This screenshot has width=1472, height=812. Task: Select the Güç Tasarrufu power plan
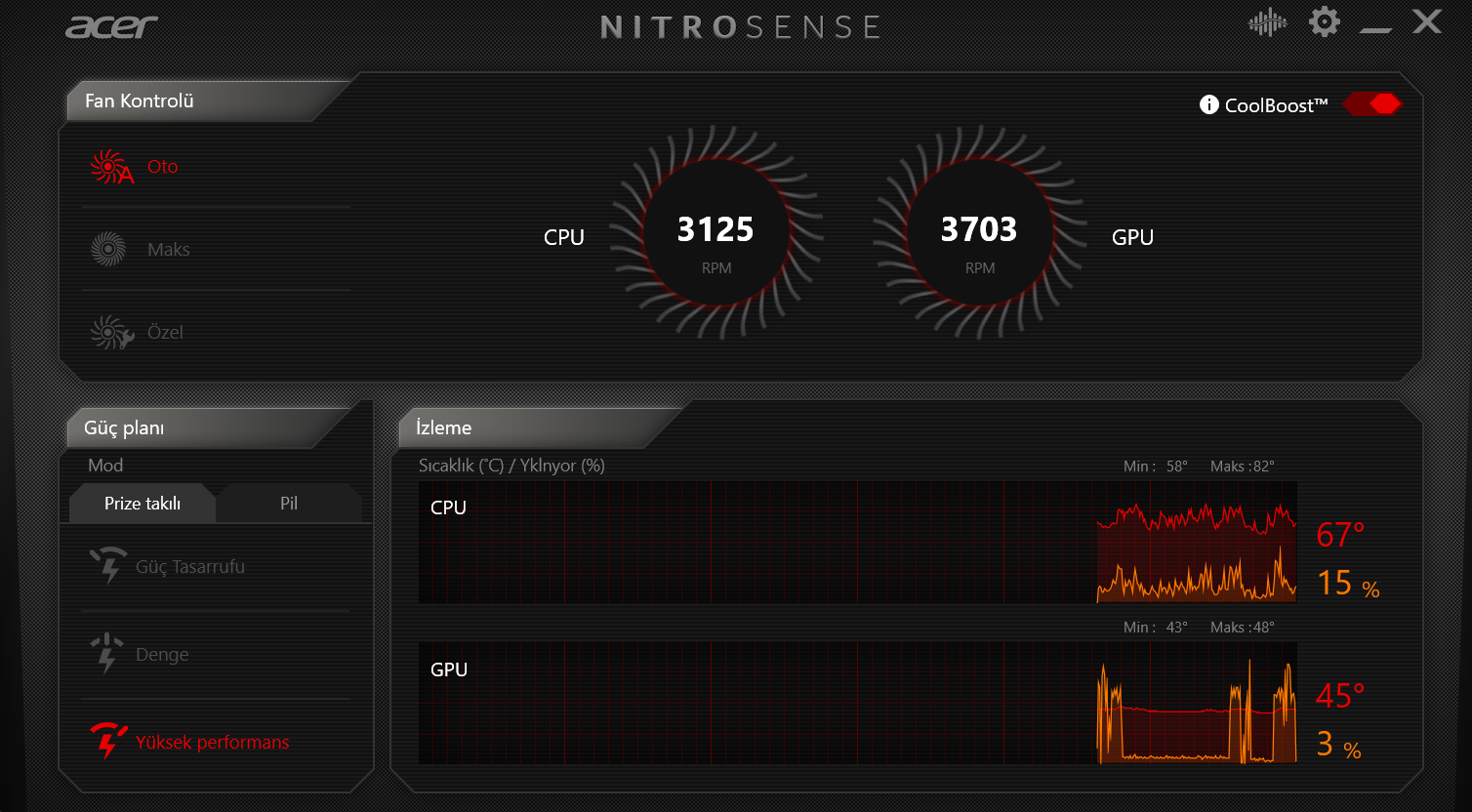tap(215, 567)
